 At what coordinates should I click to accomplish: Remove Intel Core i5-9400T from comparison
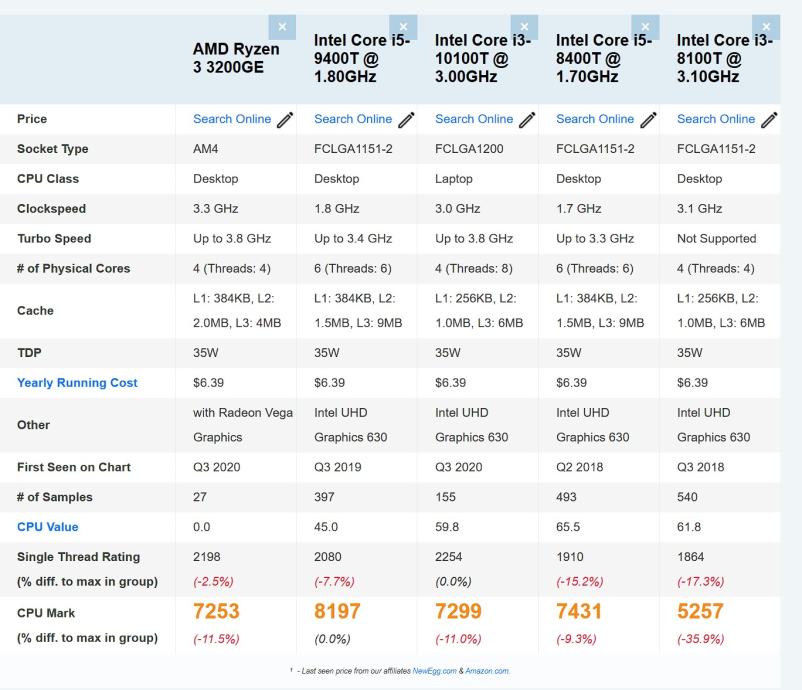[x=403, y=27]
